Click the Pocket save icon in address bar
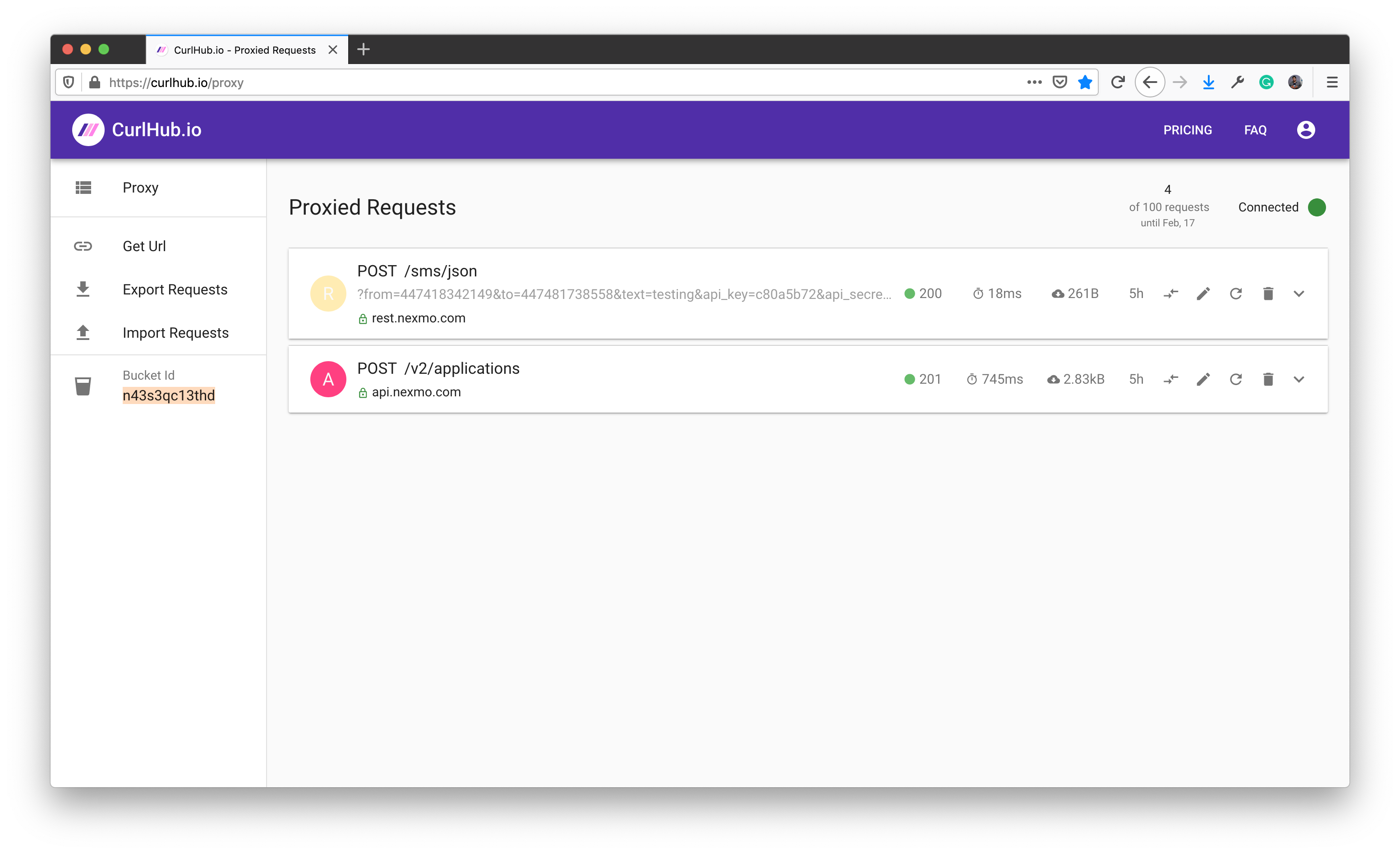The width and height of the screenshot is (1400, 854). click(x=1059, y=83)
